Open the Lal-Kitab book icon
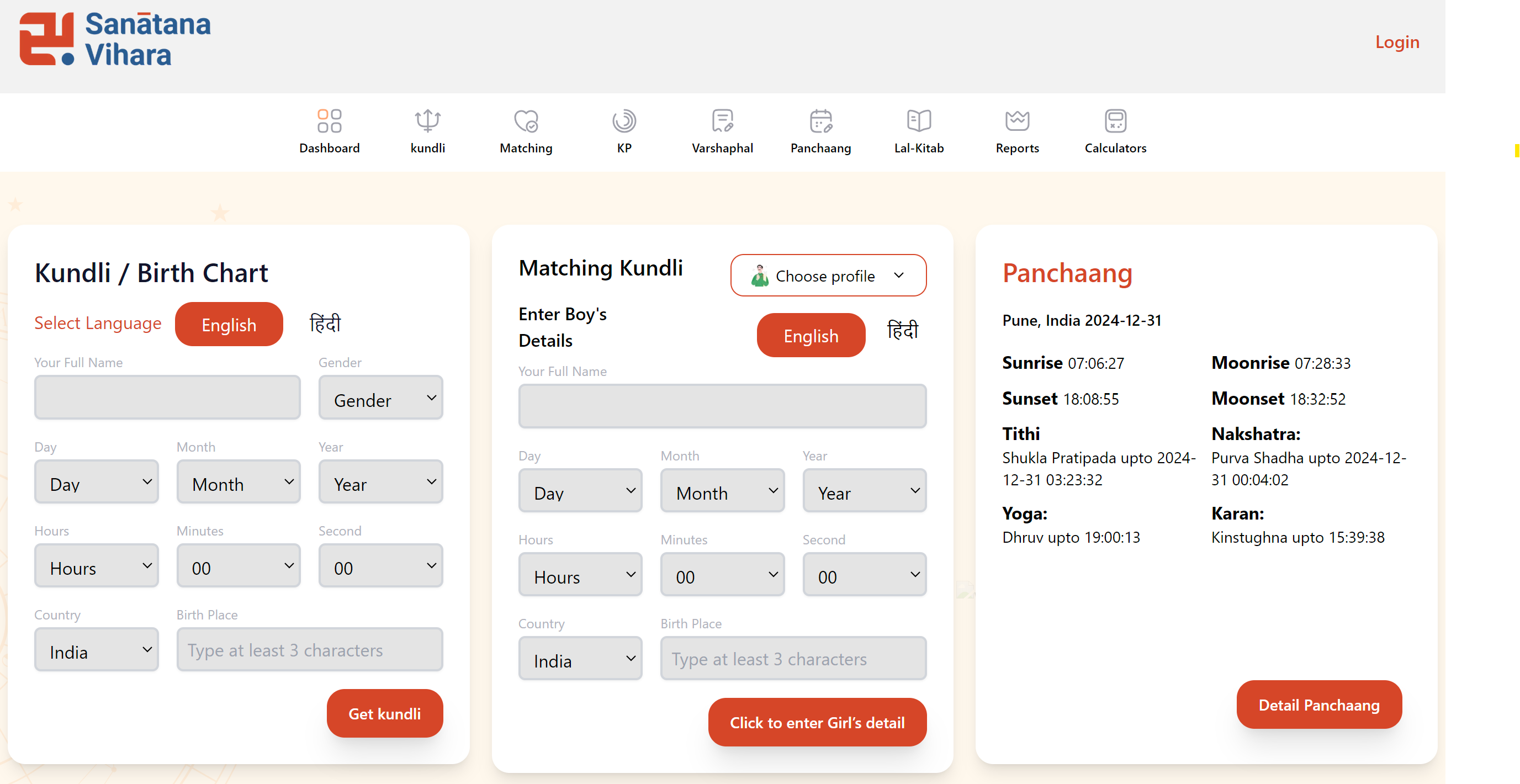 [x=919, y=121]
